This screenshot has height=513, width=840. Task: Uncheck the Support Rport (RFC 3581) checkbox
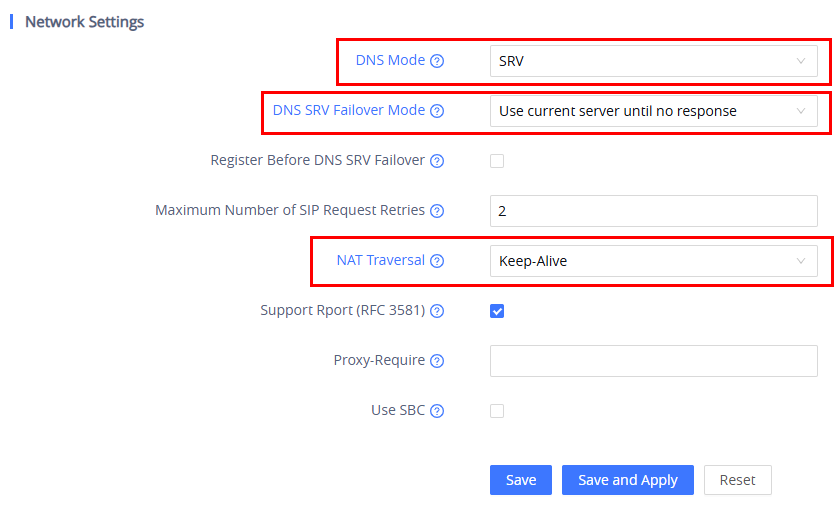click(497, 311)
